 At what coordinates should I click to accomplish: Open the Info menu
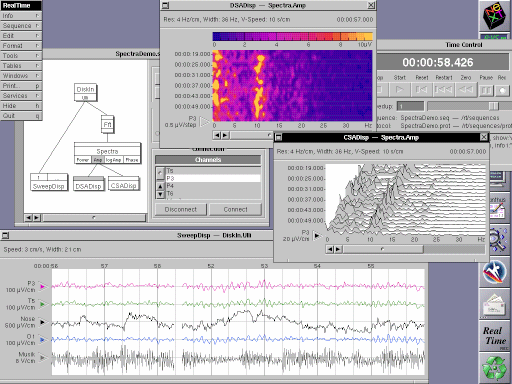click(21, 16)
